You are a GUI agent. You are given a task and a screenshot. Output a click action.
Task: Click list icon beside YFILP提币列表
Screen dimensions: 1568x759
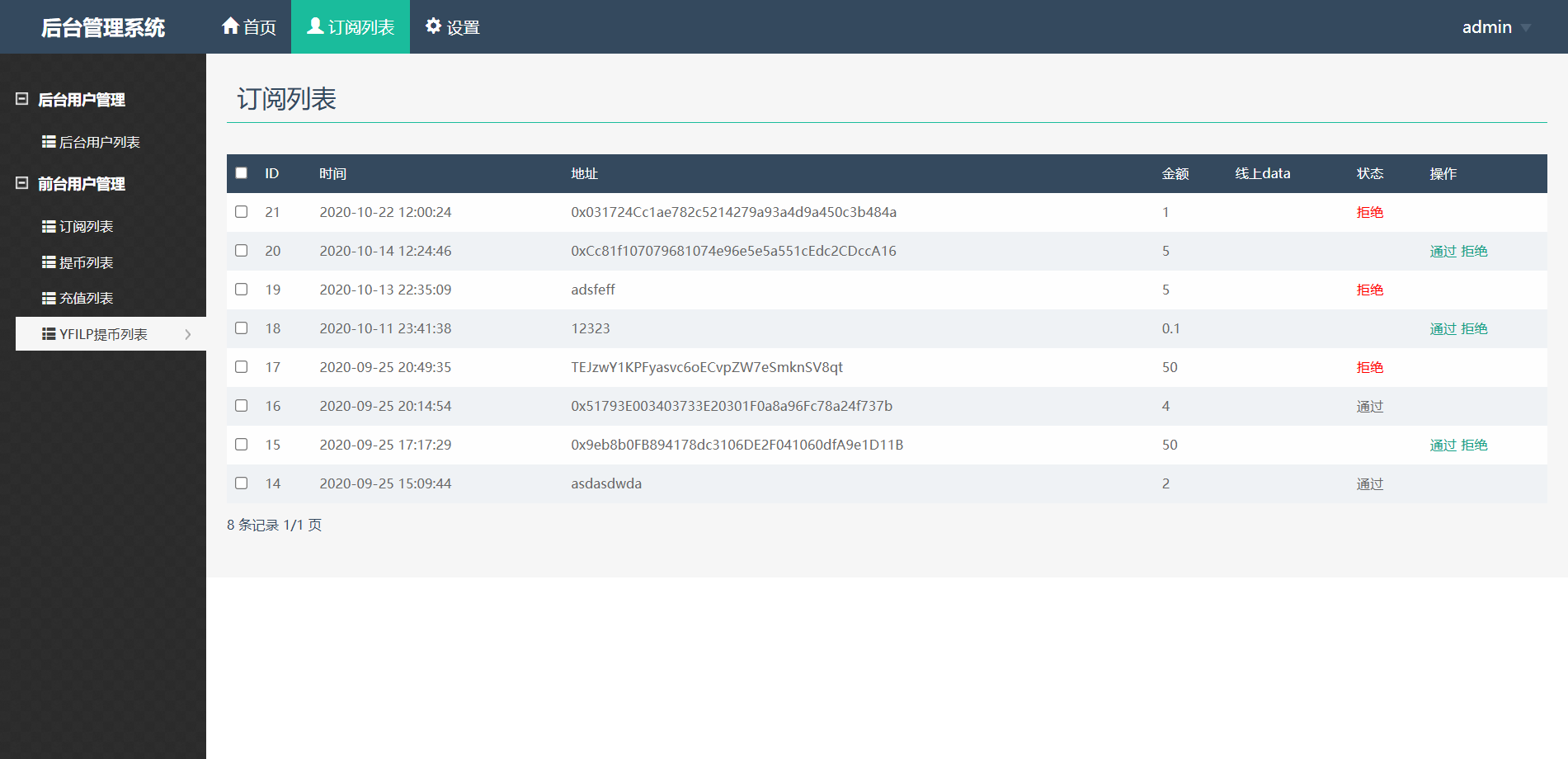[x=49, y=334]
